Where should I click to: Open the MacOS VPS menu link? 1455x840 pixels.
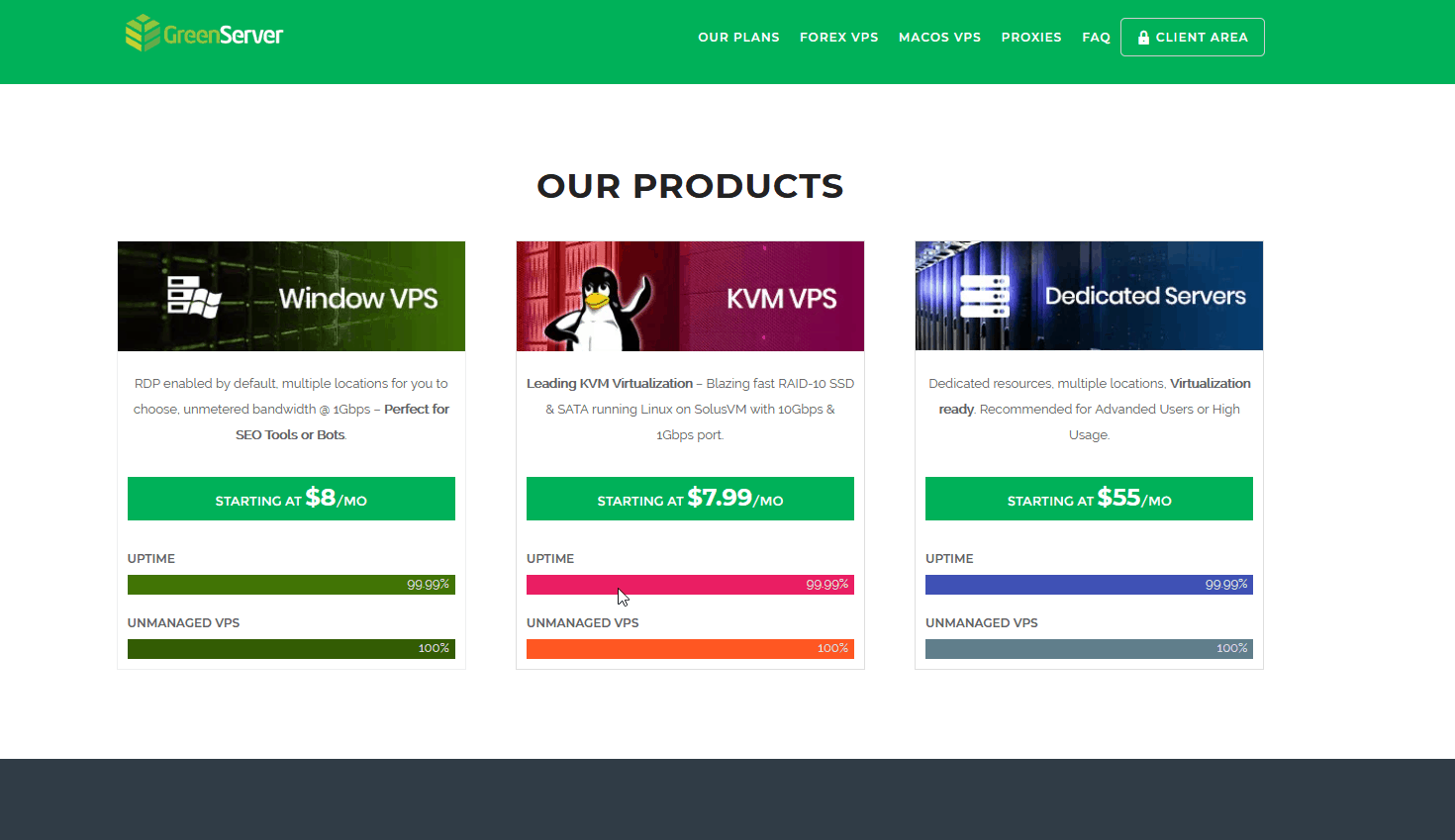click(x=939, y=38)
